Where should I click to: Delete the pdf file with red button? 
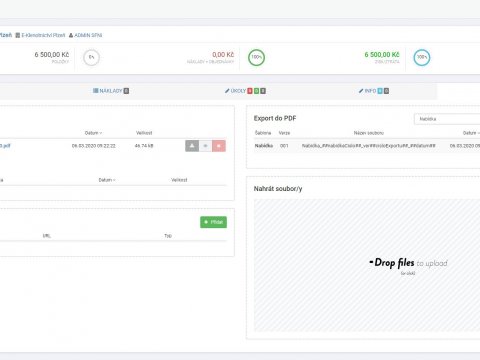219,146
